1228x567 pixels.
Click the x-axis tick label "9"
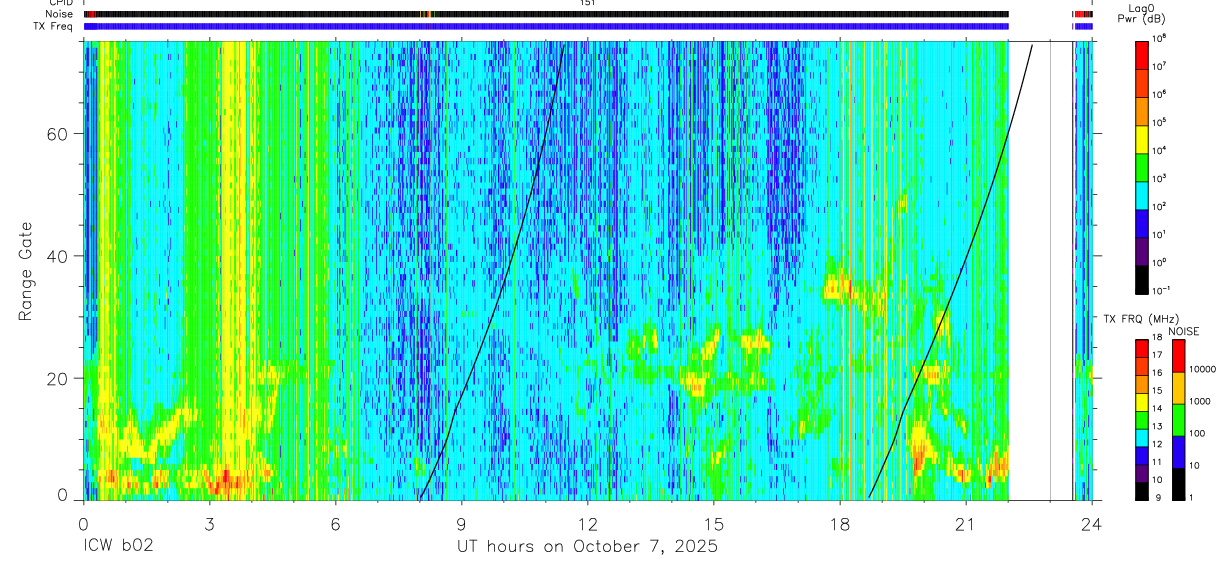461,524
